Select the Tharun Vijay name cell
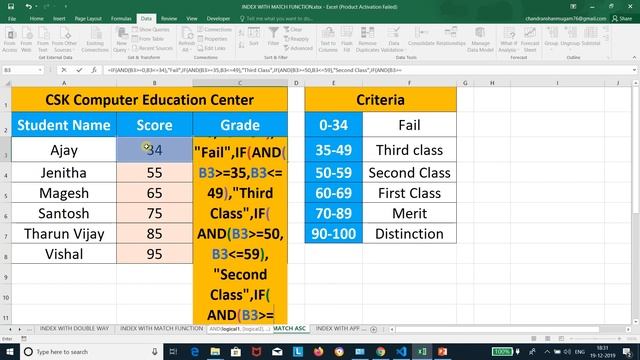640x360 pixels. pos(64,234)
